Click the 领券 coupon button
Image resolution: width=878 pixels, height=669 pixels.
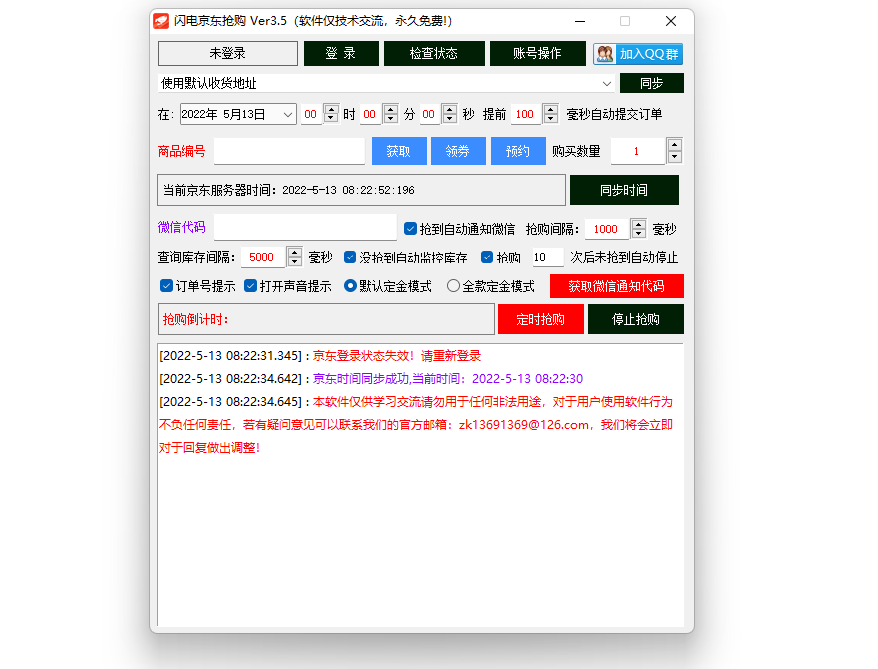point(458,151)
